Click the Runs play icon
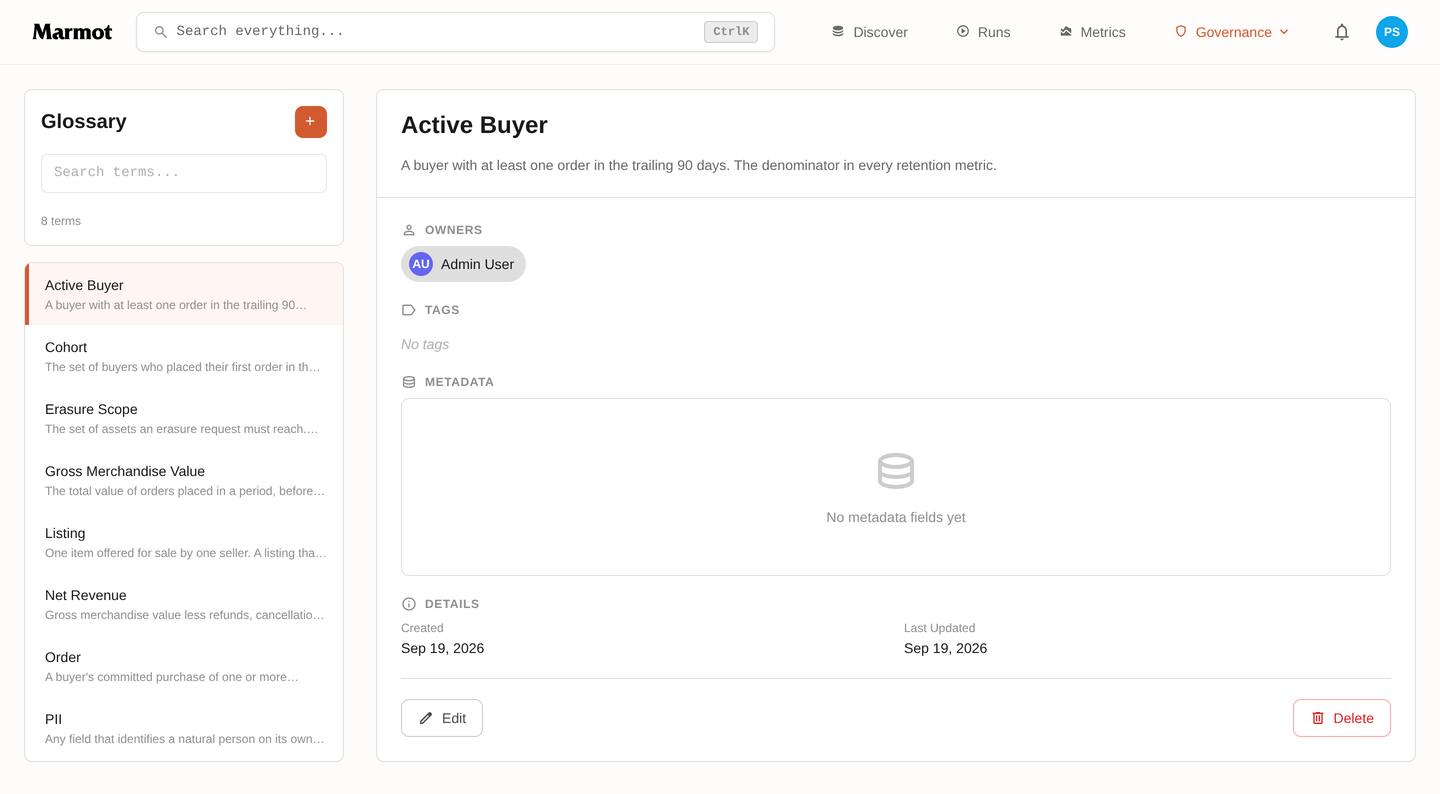This screenshot has width=1440, height=794. (x=963, y=32)
